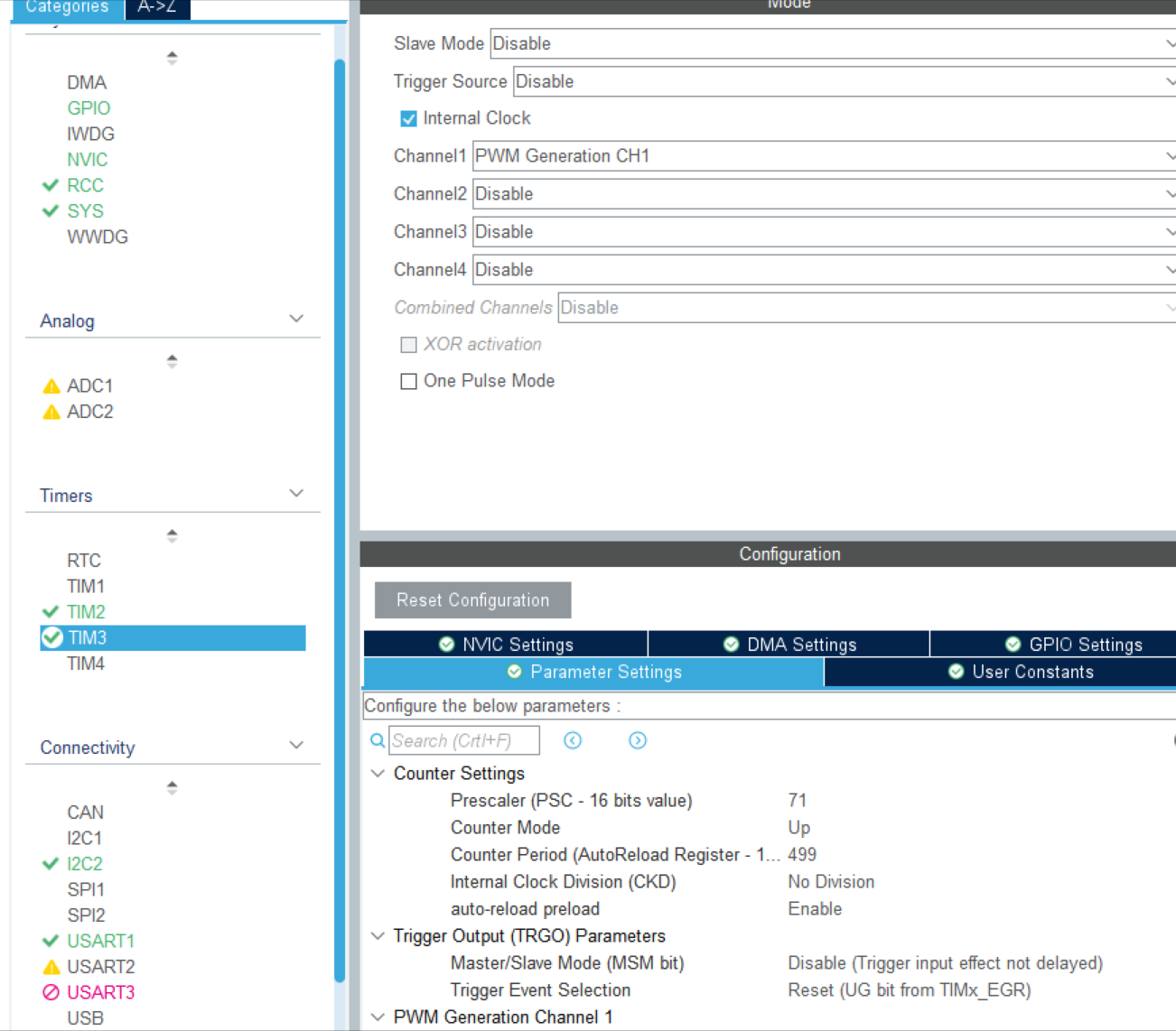
Task: Click the sort arrows above RTC list
Action: point(172,535)
